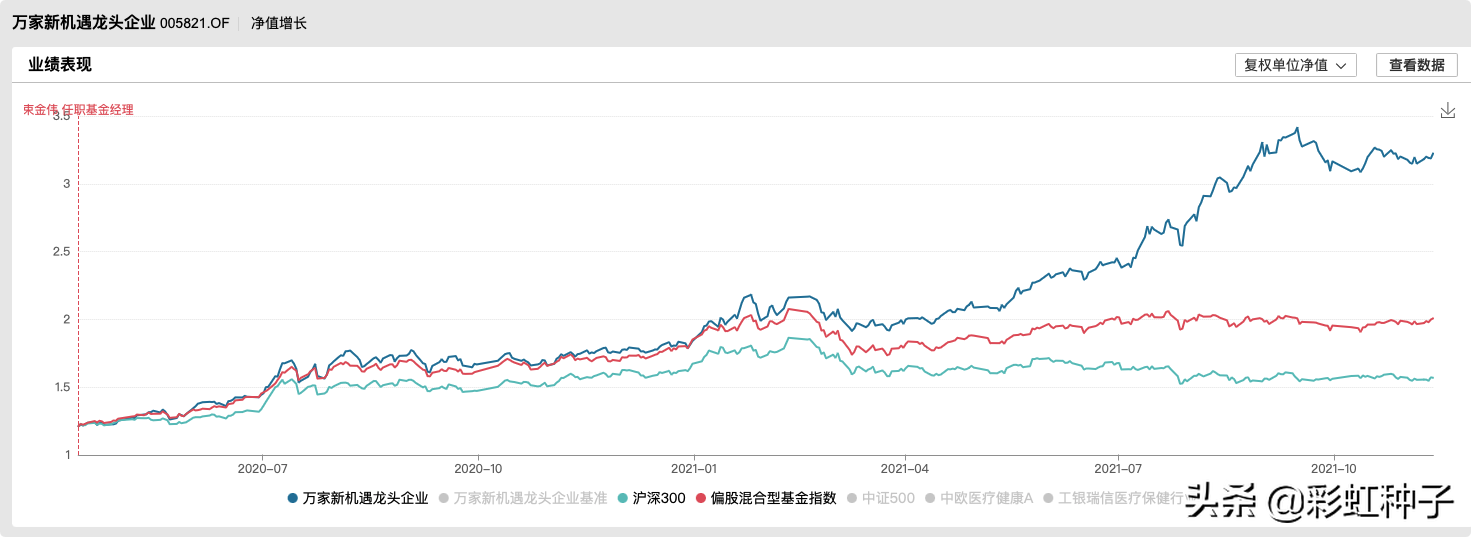Hide the 偏股混合型基金指数 series
This screenshot has height=537, width=1471.
coord(773,498)
